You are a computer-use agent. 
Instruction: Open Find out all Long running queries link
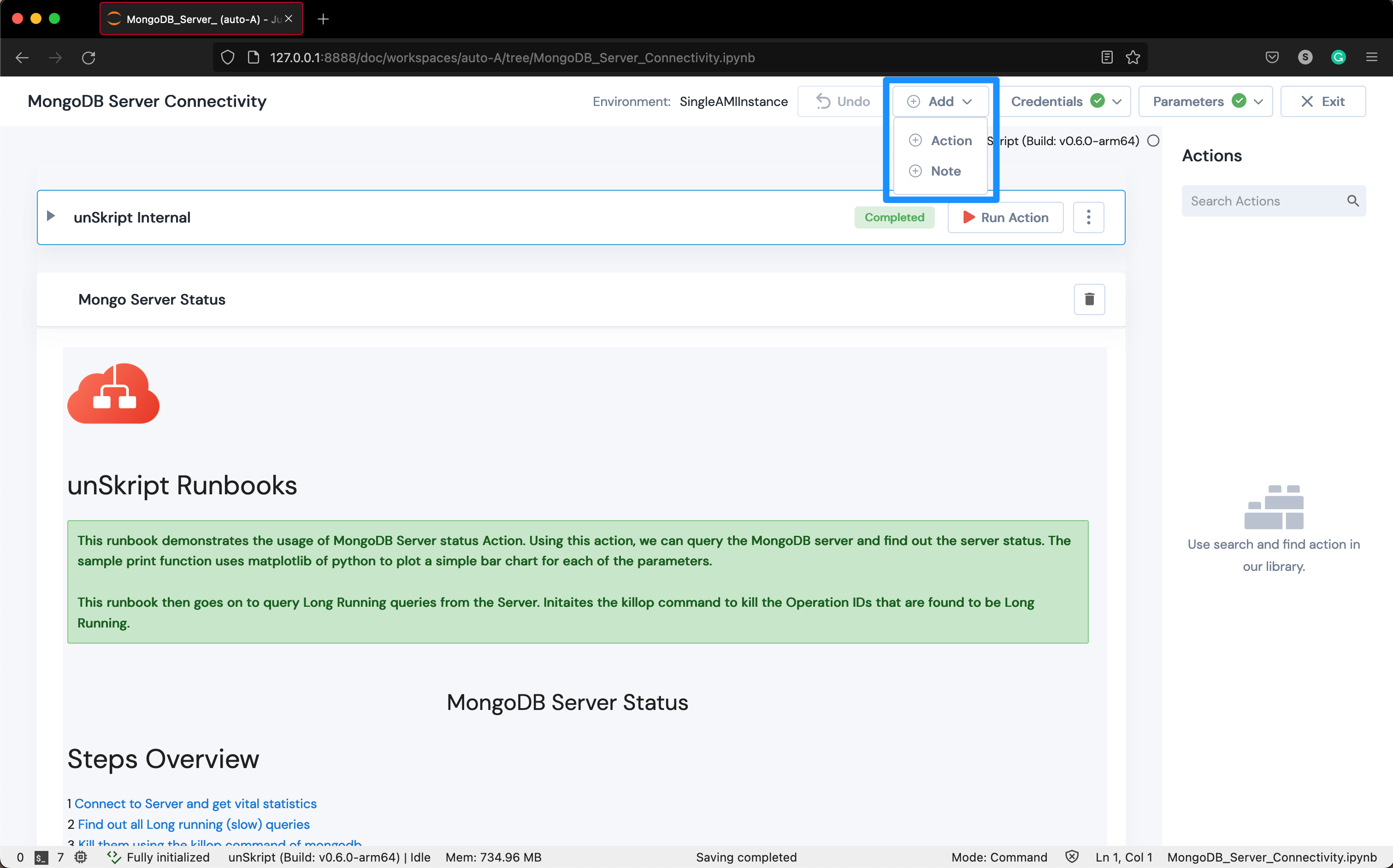click(x=194, y=824)
